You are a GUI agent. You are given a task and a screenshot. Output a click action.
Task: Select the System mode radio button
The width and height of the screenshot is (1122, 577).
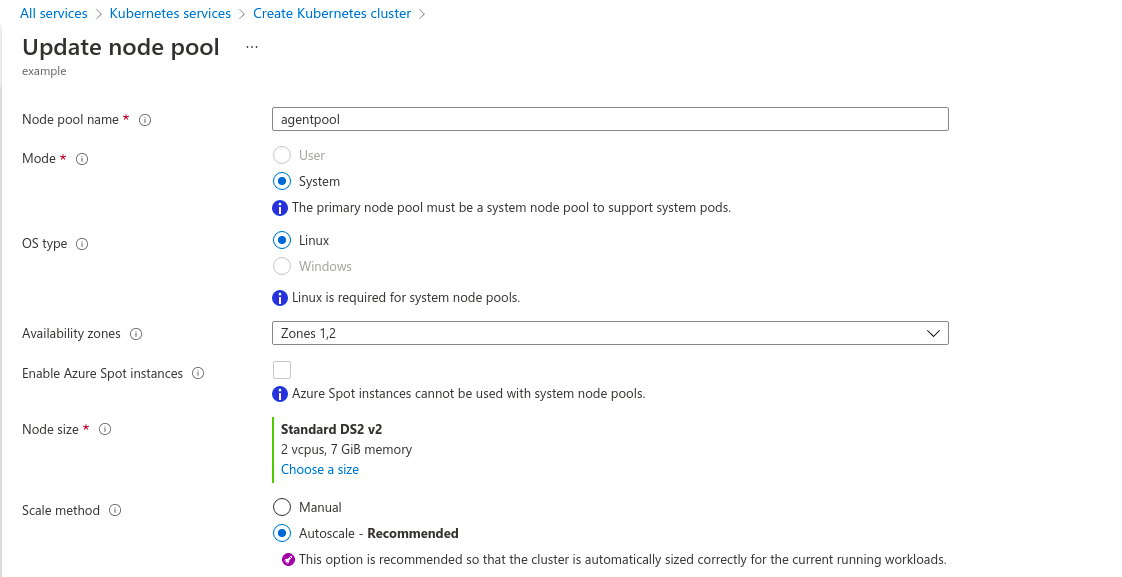(x=282, y=181)
